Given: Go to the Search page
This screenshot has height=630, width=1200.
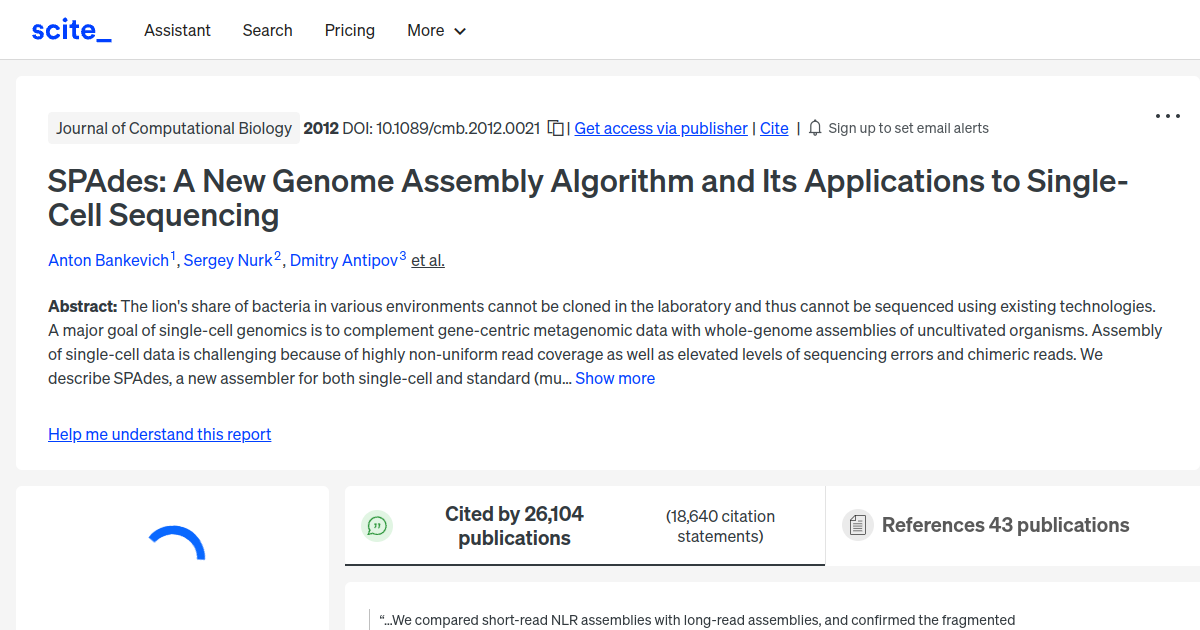Looking at the screenshot, I should pos(267,30).
